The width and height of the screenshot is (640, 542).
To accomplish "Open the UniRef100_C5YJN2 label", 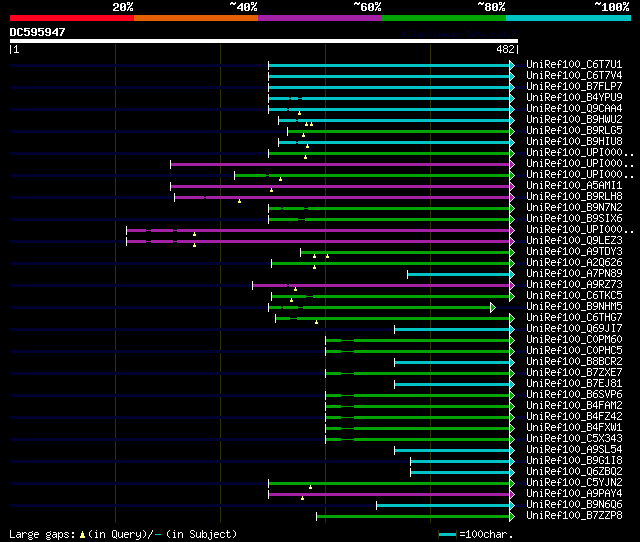I will click(574, 483).
